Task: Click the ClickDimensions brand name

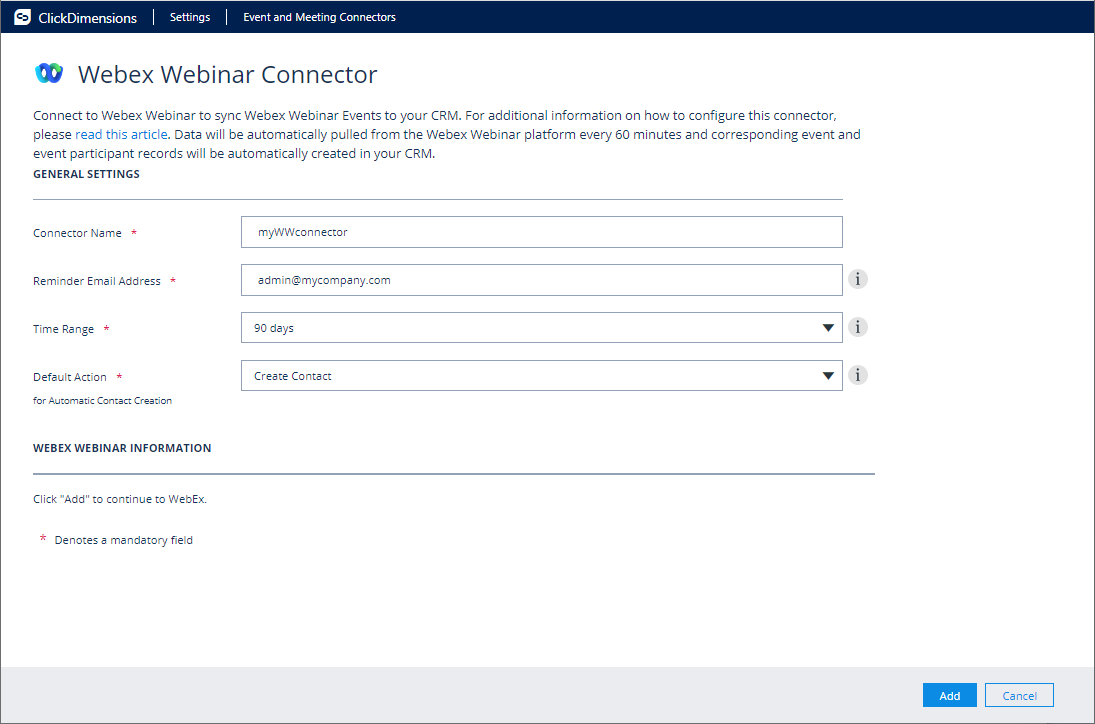Action: pos(87,18)
